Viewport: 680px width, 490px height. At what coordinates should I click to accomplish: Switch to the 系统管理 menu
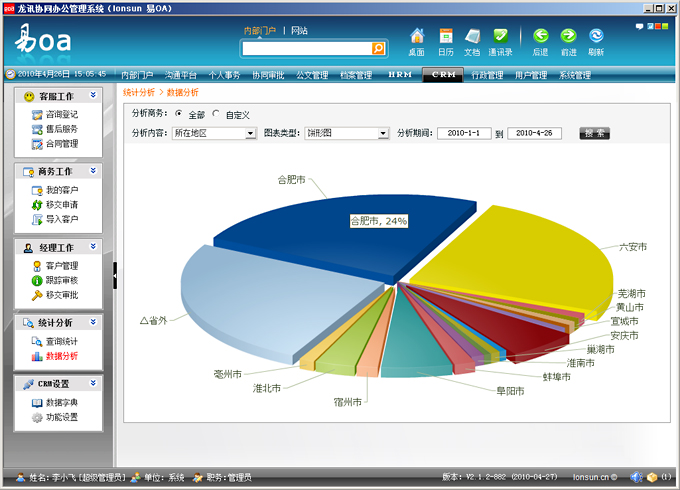575,75
